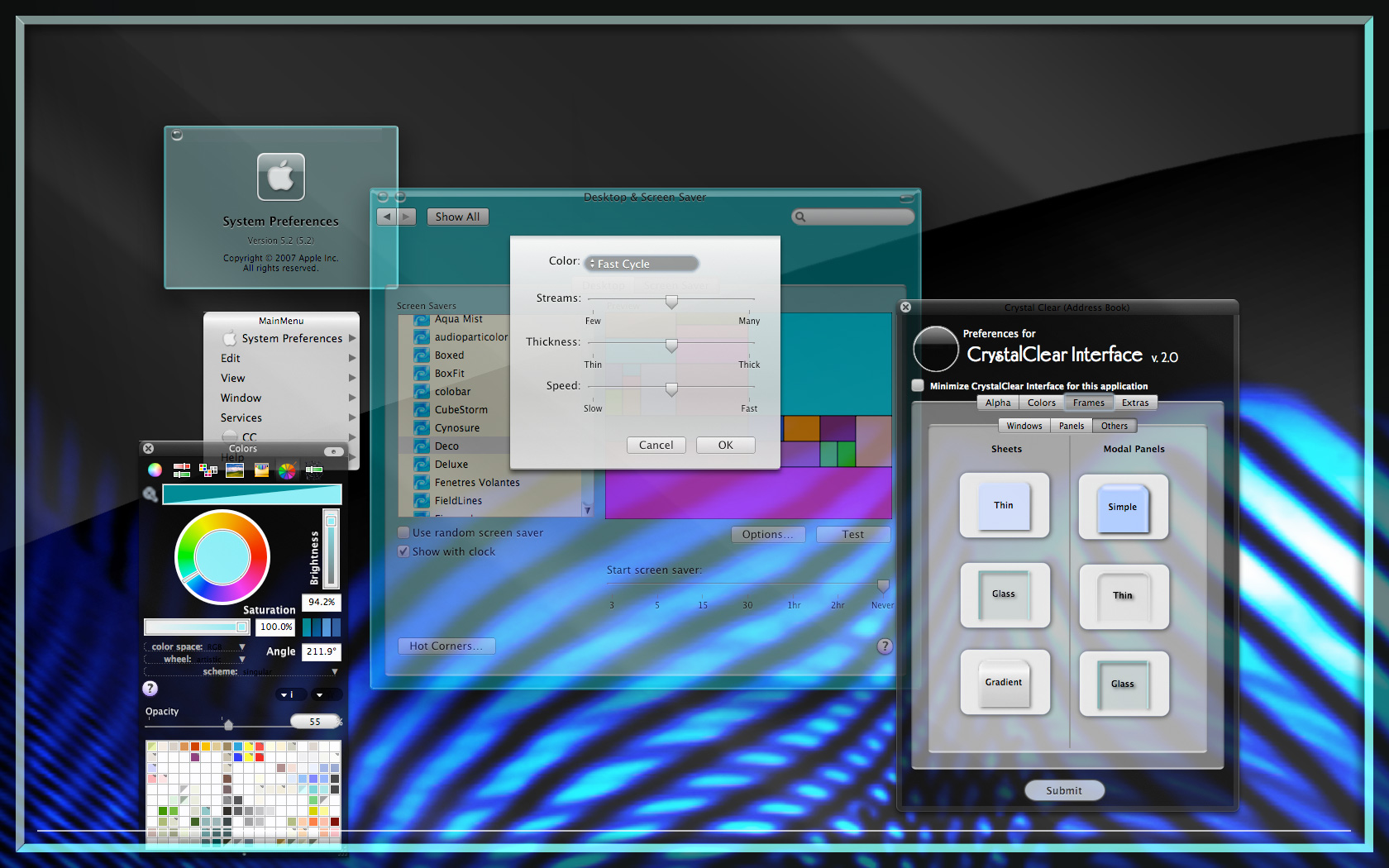Expand the System Preferences submenu arrow
This screenshot has height=868, width=1389.
[352, 338]
